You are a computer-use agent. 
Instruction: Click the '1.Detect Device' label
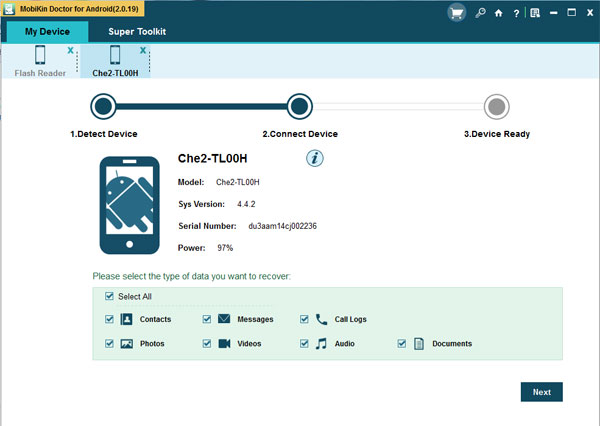pos(104,134)
